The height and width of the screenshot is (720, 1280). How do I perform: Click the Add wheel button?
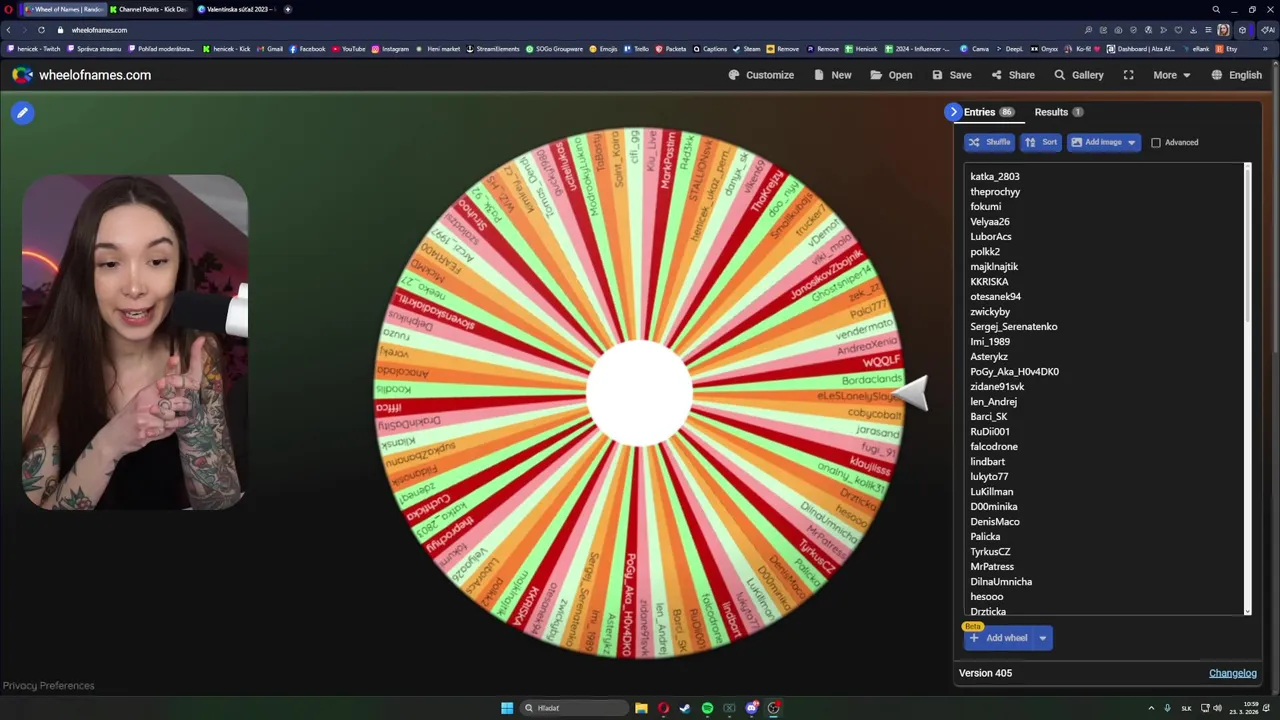[998, 638]
